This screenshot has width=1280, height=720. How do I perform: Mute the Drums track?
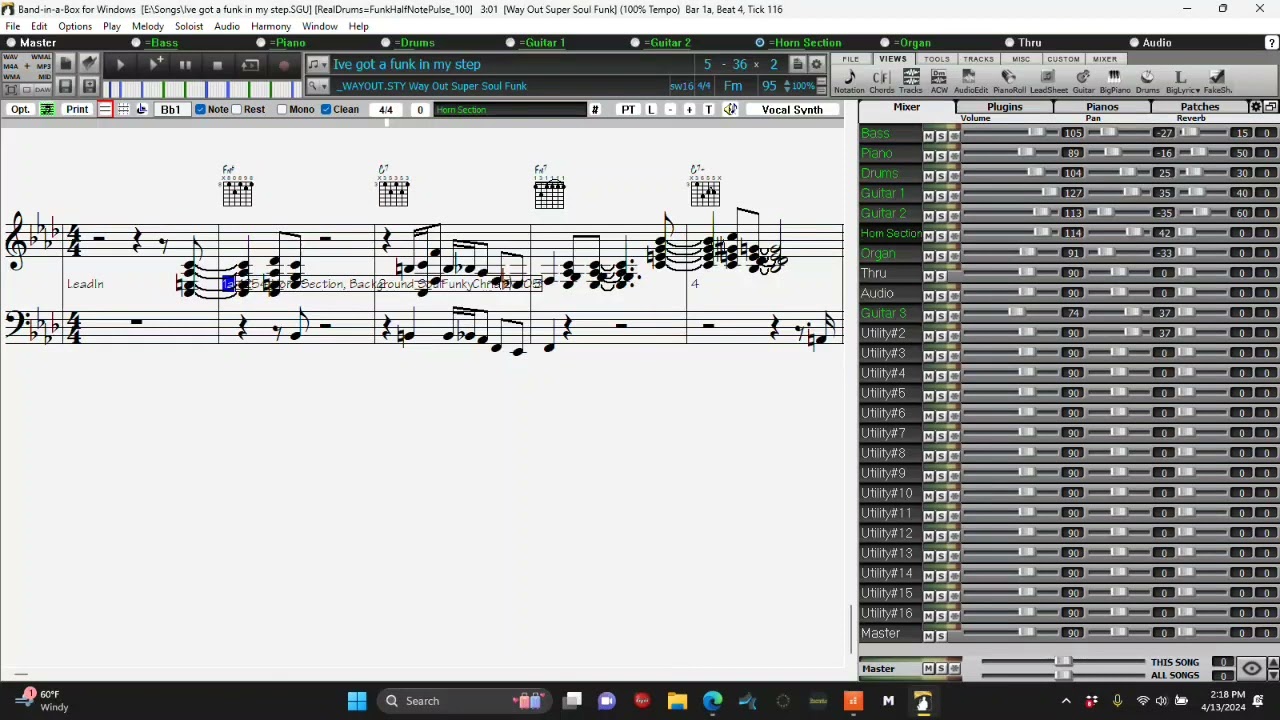pos(928,175)
